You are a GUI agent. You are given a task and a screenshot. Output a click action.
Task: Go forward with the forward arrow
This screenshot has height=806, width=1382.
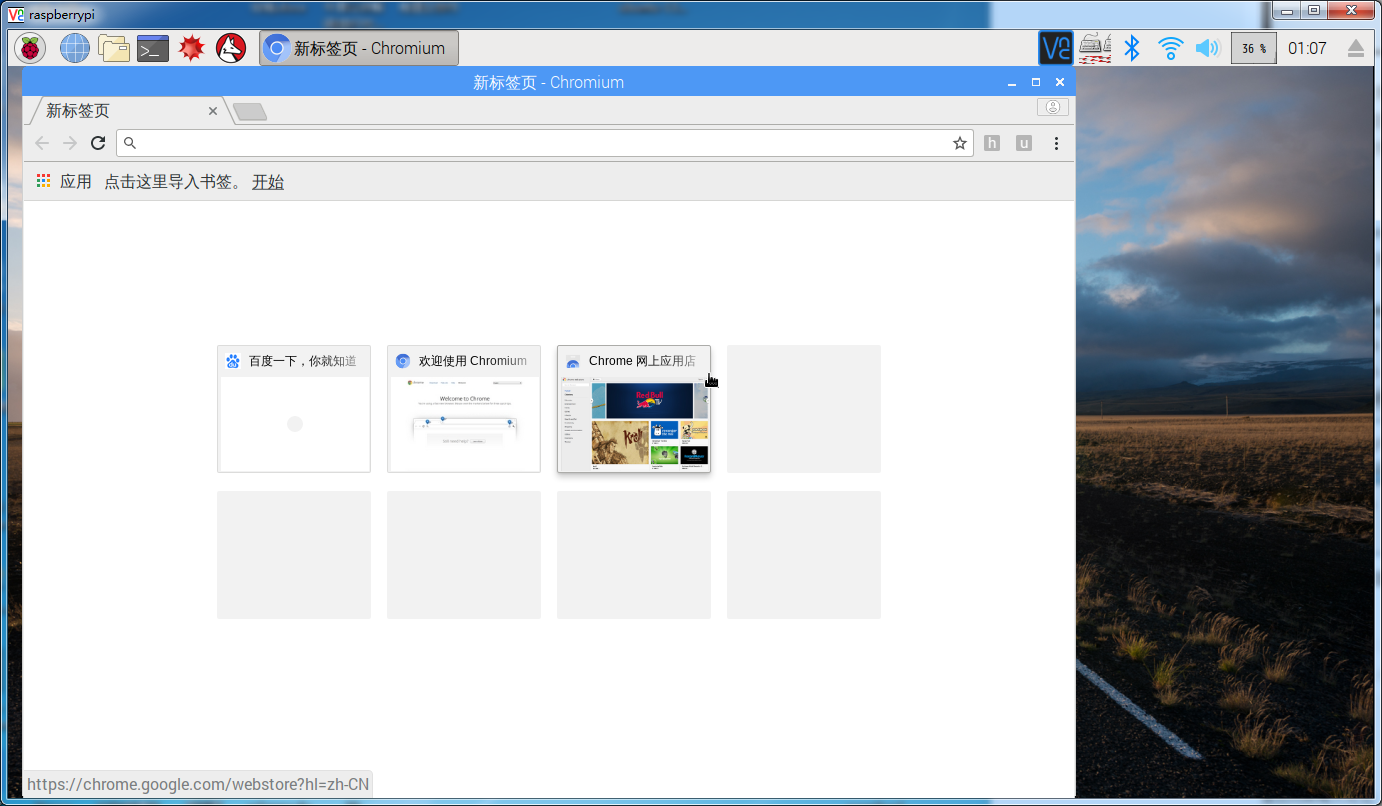point(70,143)
